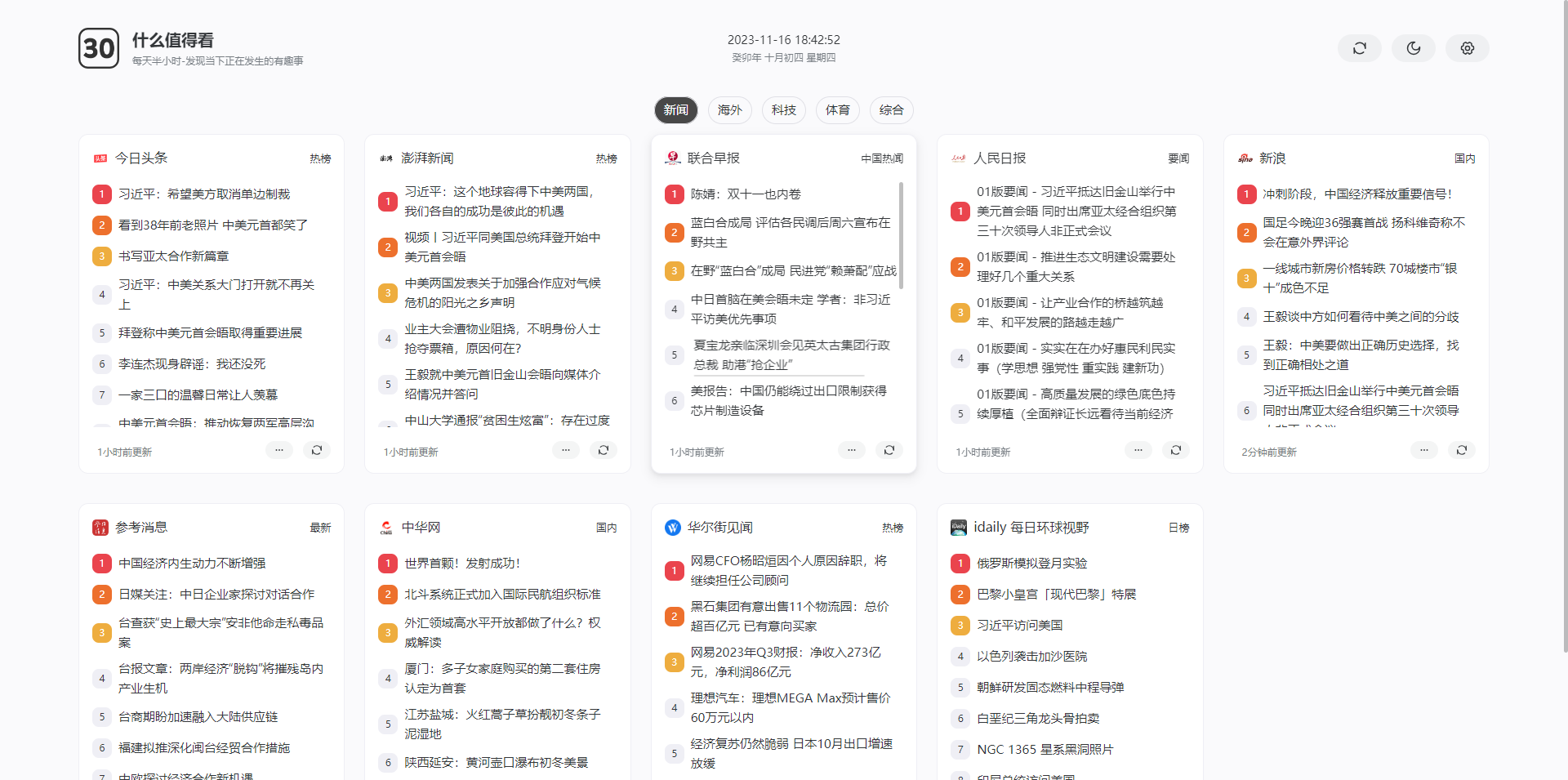Click the global refresh icon at top right
The image size is (1568, 780).
click(1359, 48)
